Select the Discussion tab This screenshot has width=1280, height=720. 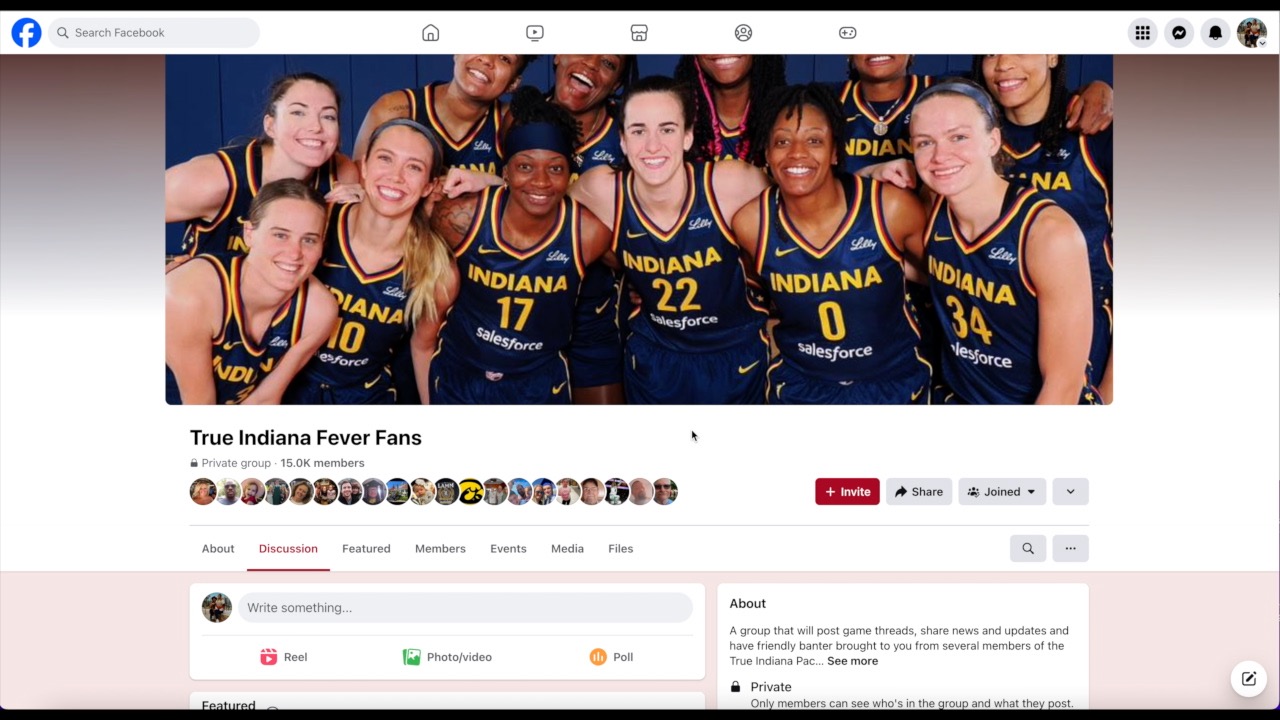click(x=288, y=548)
